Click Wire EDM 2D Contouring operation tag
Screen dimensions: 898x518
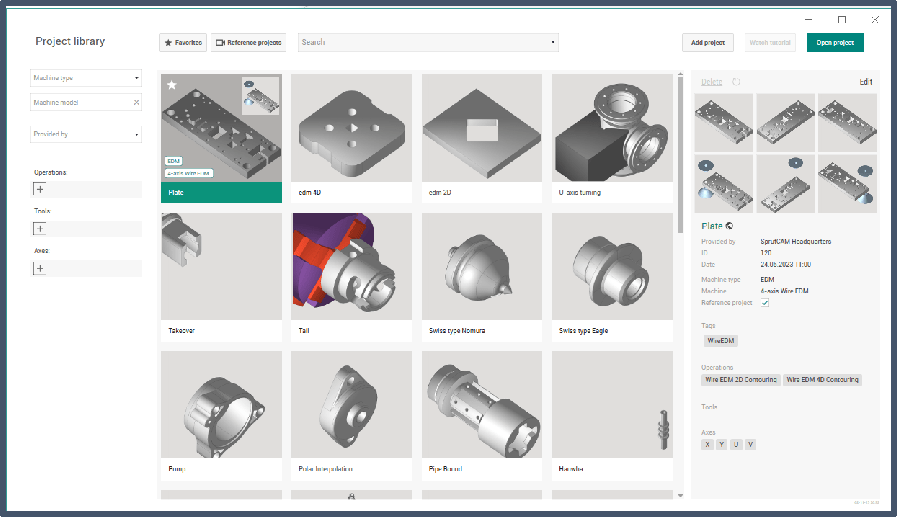pos(741,379)
